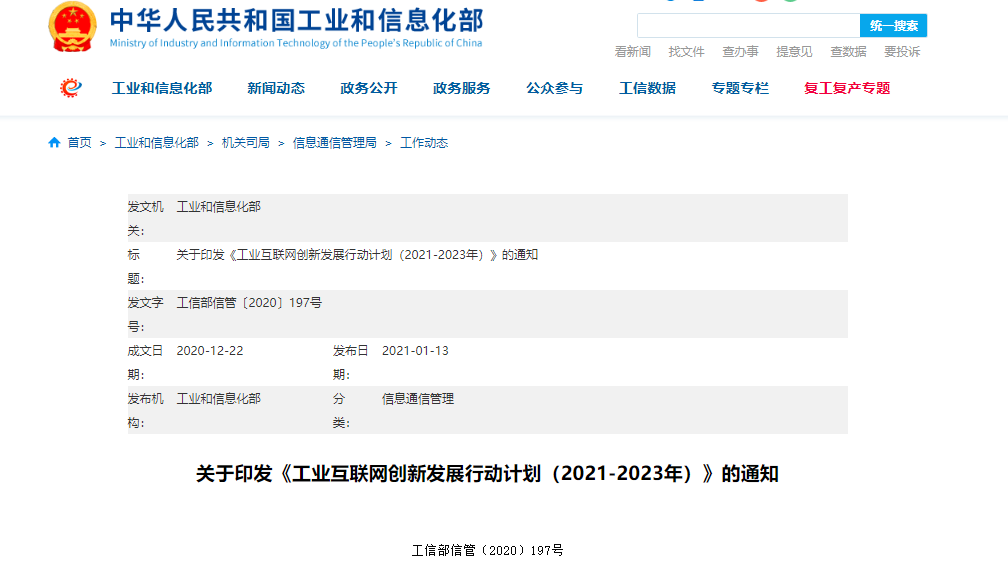Open the 查数据 link

coord(848,52)
